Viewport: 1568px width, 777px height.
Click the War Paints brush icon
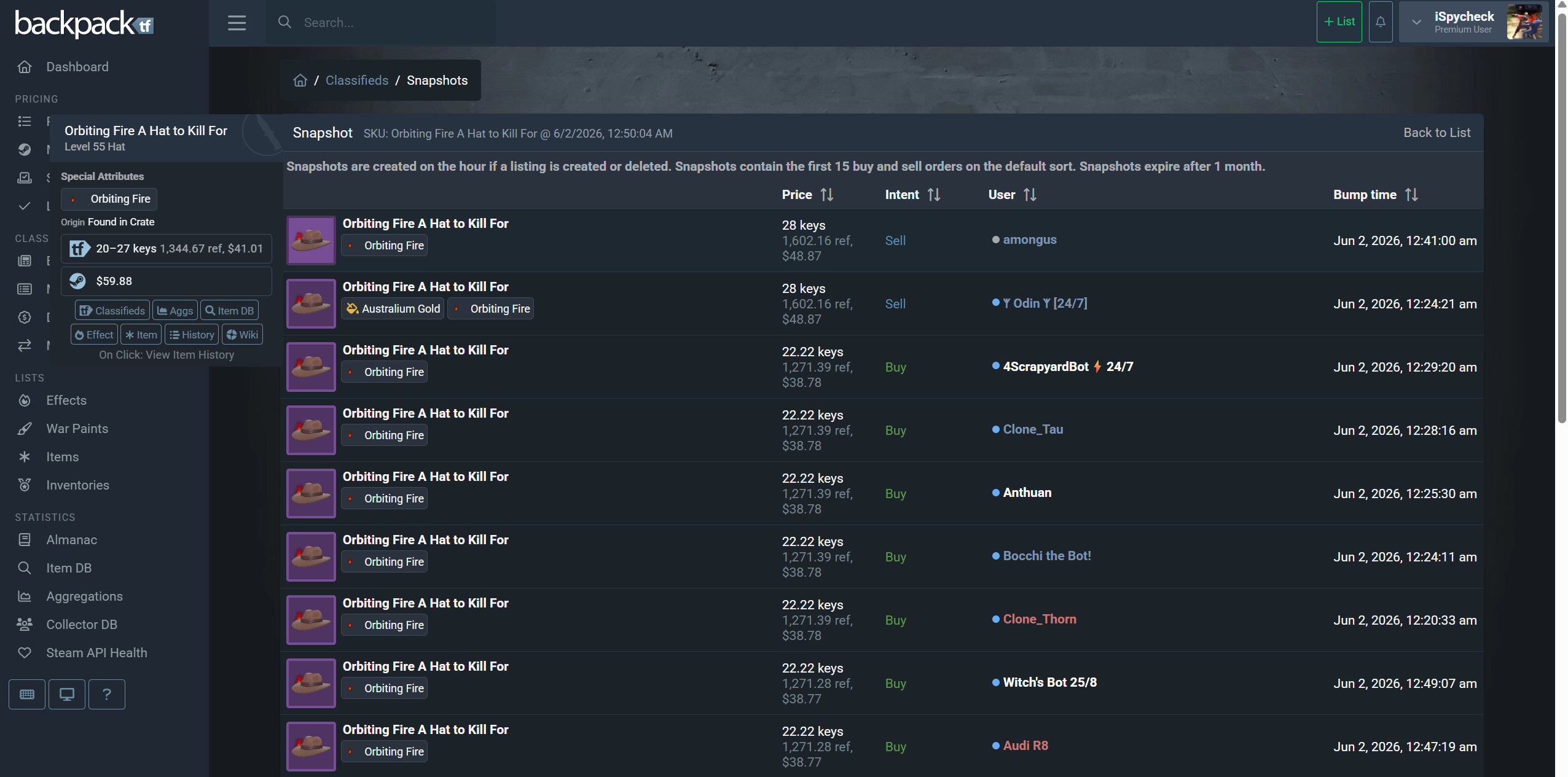[25, 429]
